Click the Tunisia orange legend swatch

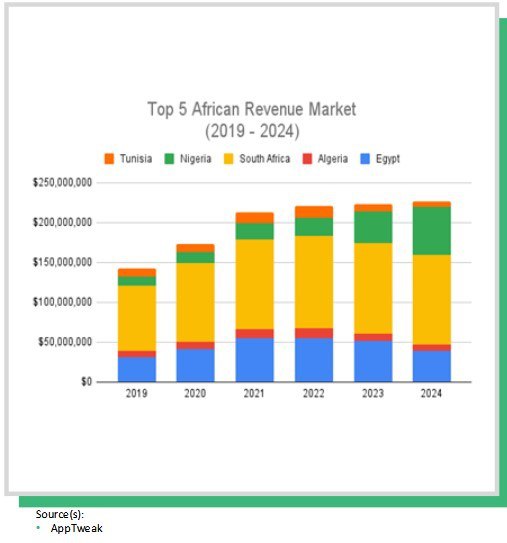click(x=109, y=159)
